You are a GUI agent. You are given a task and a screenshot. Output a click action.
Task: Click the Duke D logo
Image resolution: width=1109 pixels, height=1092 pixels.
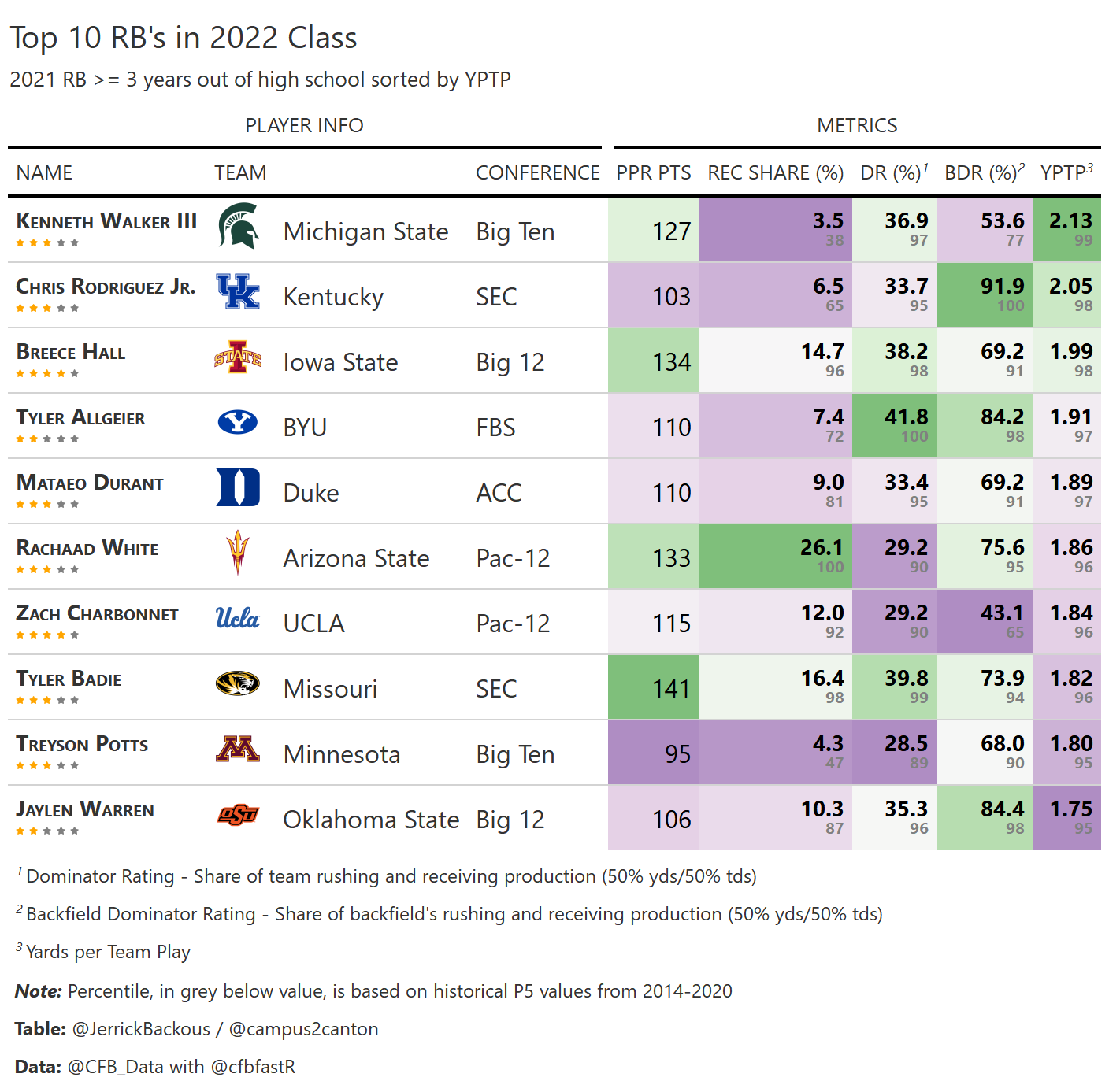pyautogui.click(x=238, y=487)
